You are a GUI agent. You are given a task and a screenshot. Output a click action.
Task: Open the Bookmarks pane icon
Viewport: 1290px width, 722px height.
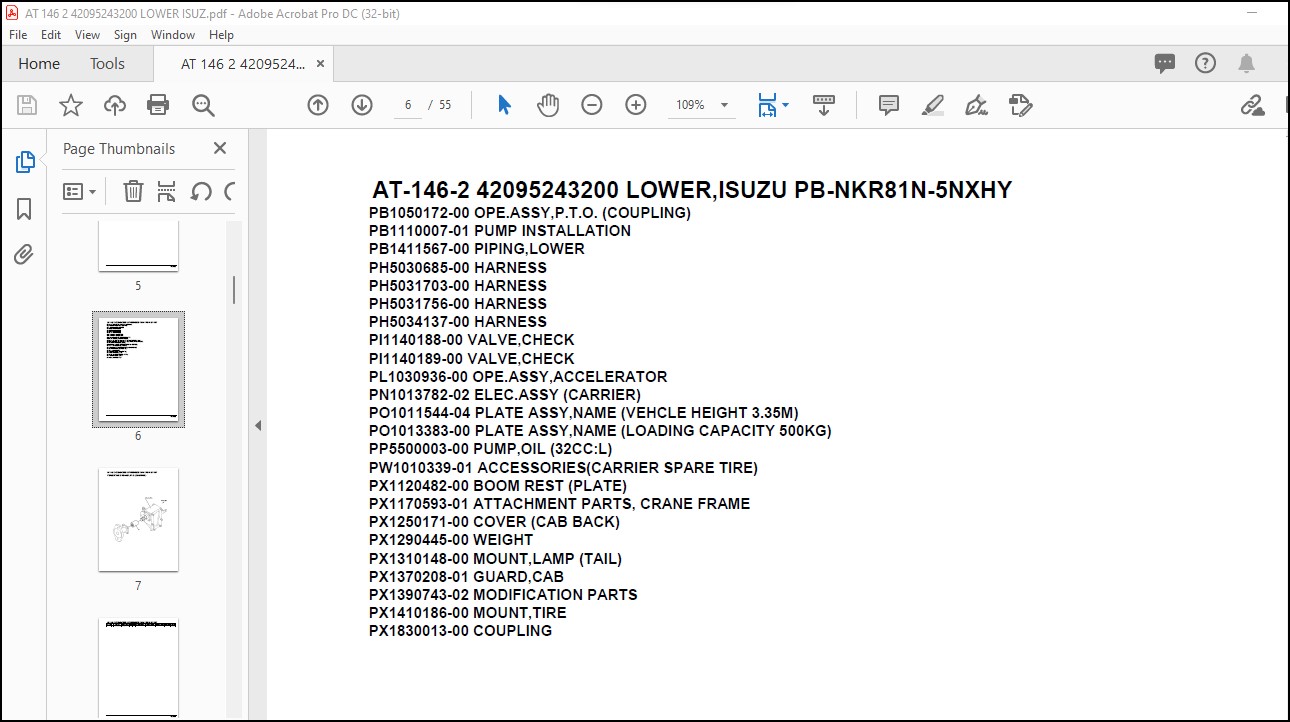tap(25, 208)
